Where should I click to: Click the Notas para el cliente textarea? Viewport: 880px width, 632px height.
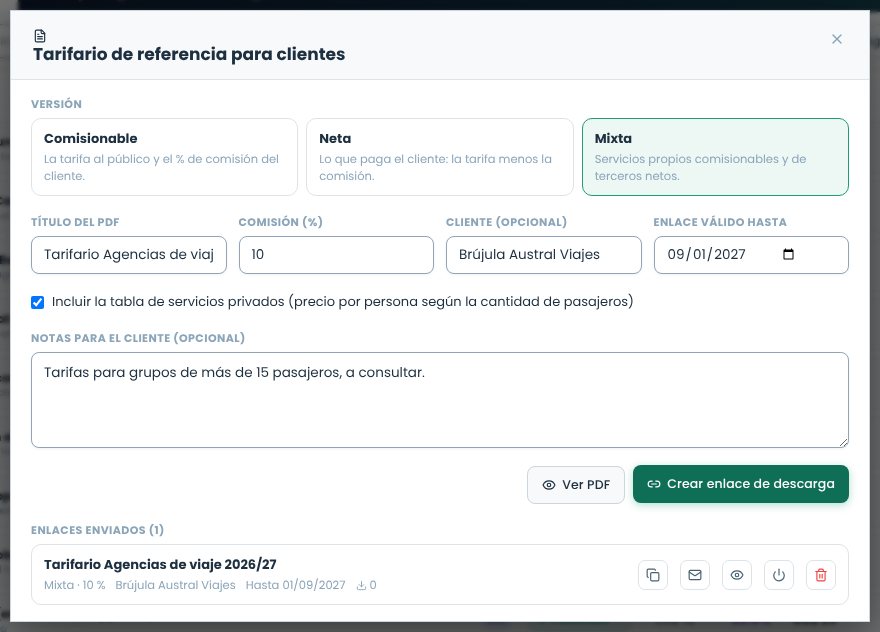440,400
